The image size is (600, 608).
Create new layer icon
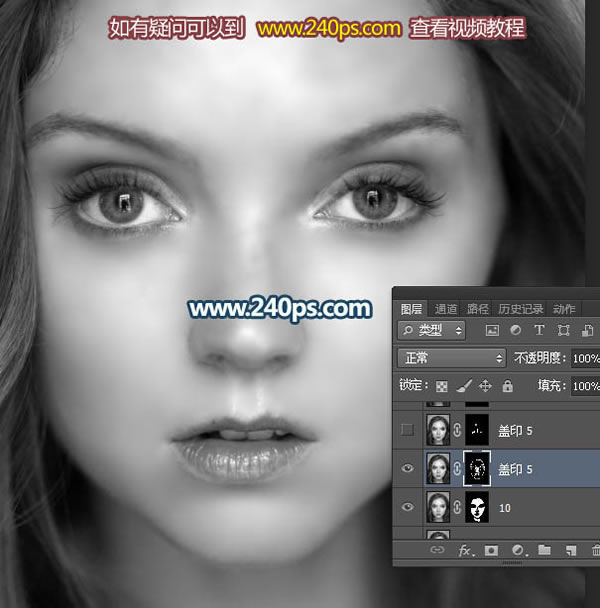(571, 550)
